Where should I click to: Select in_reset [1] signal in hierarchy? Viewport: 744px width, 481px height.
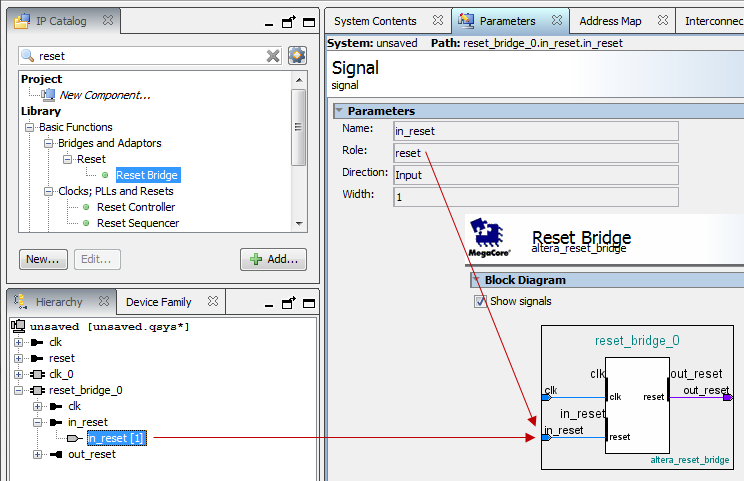[x=117, y=438]
